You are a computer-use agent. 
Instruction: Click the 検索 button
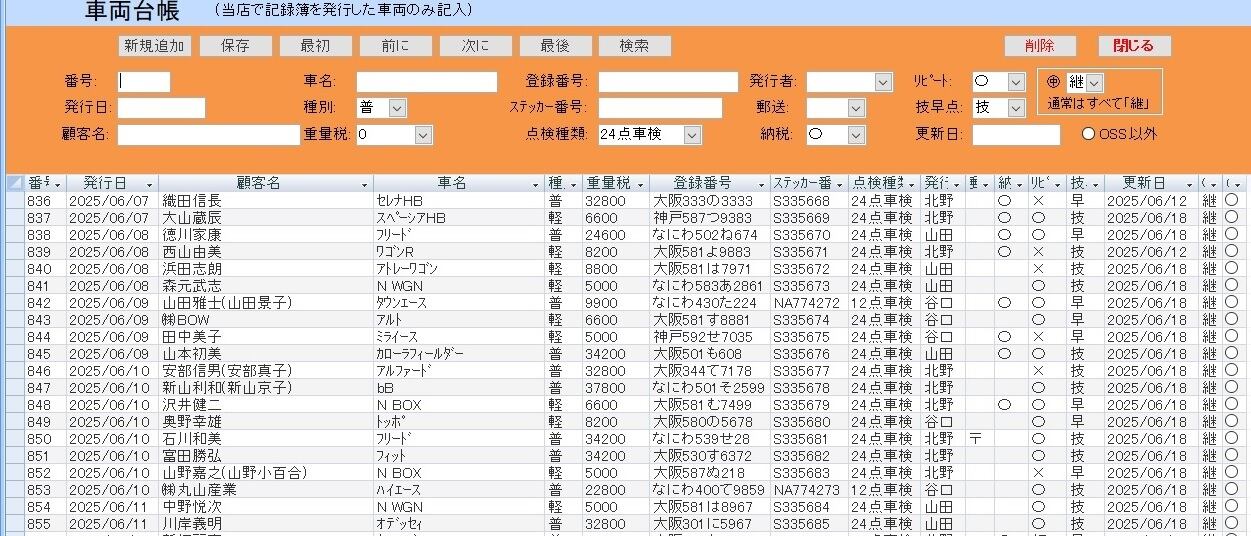click(x=634, y=46)
